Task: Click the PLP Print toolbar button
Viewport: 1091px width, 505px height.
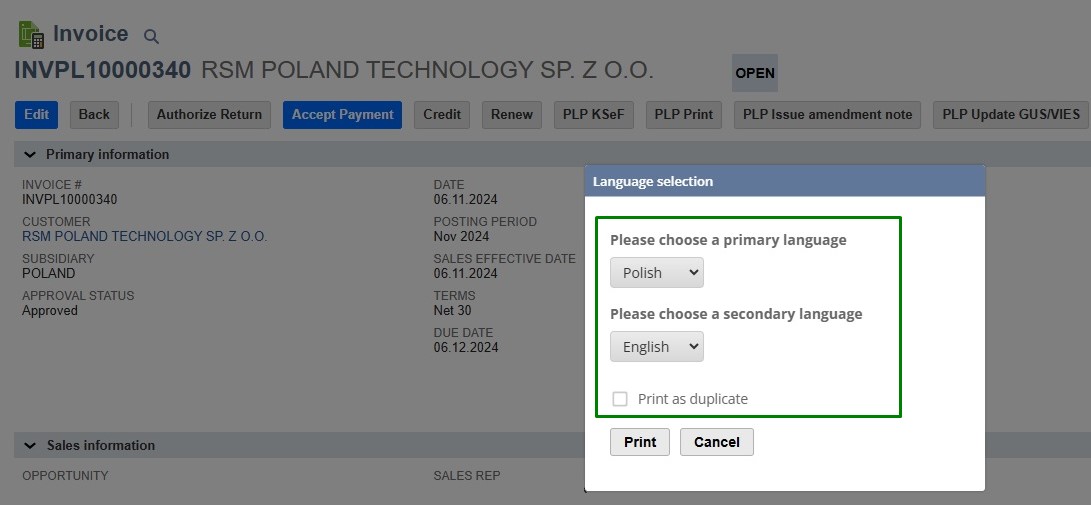Action: click(683, 115)
